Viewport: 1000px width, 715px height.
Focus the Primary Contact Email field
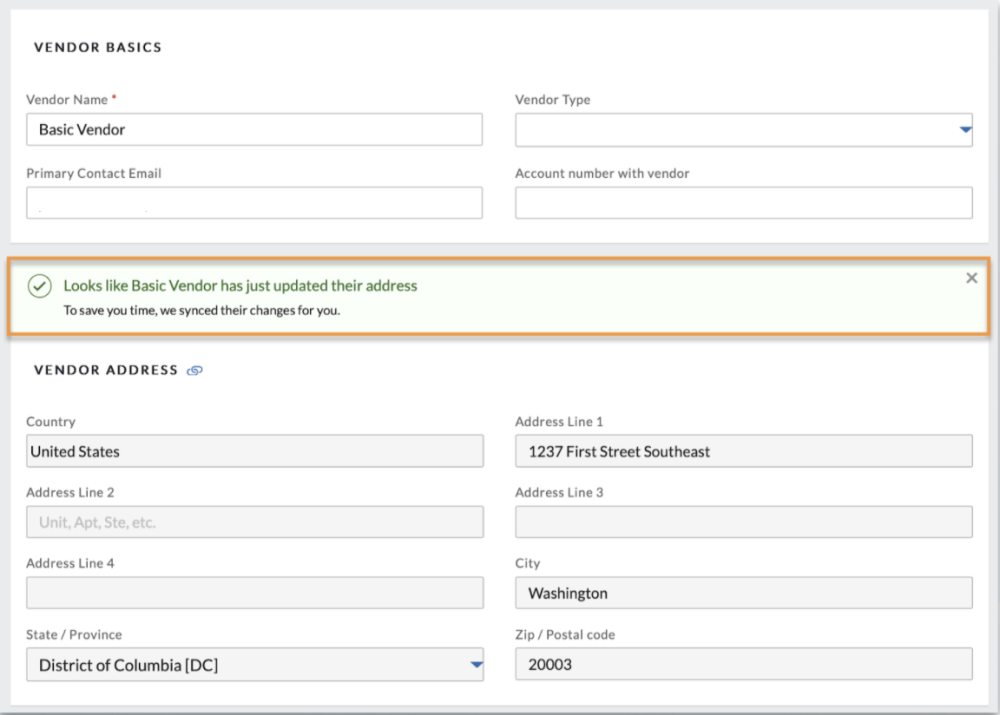[x=254, y=203]
